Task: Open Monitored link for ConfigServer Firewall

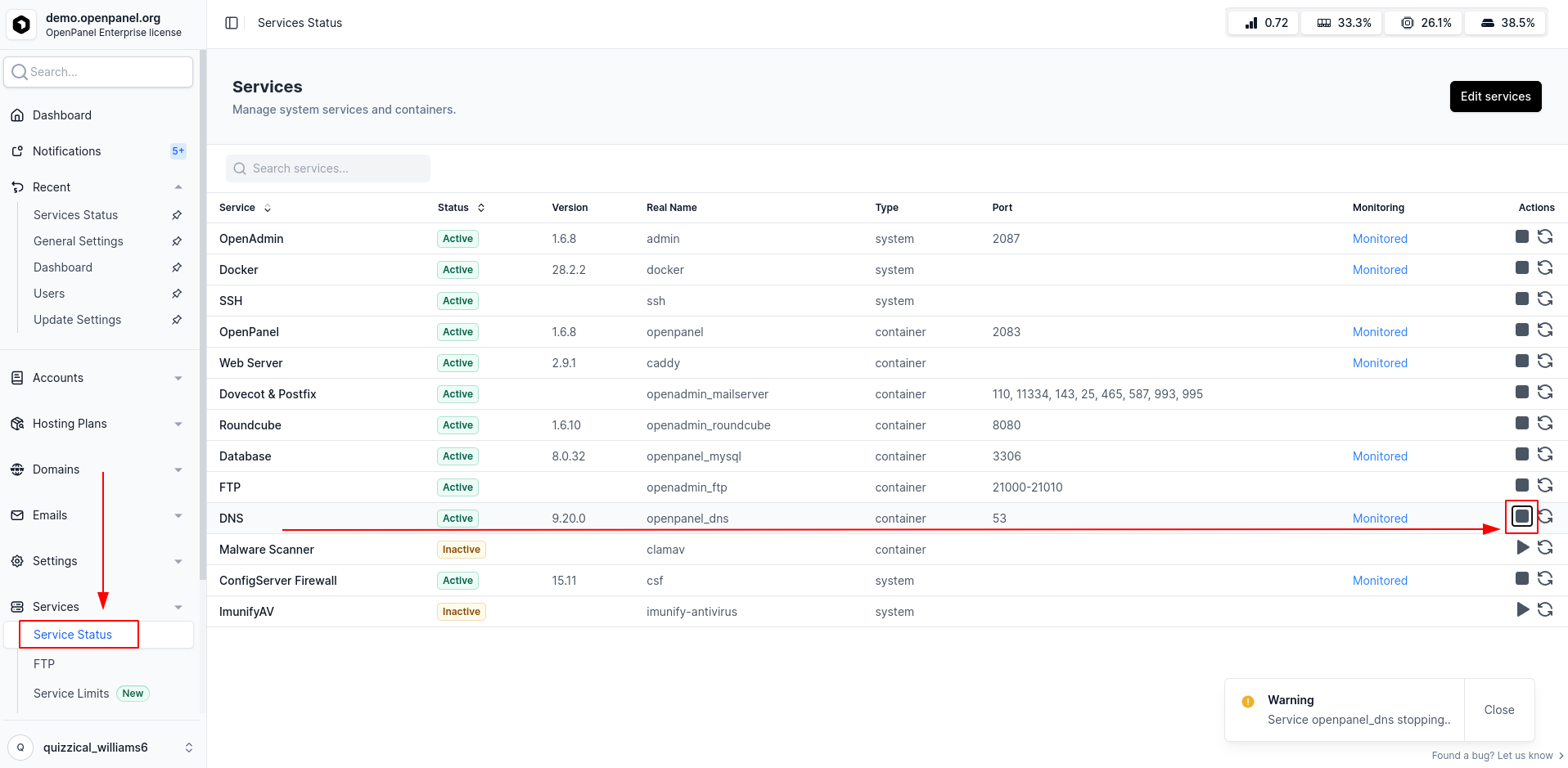Action: tap(1380, 581)
